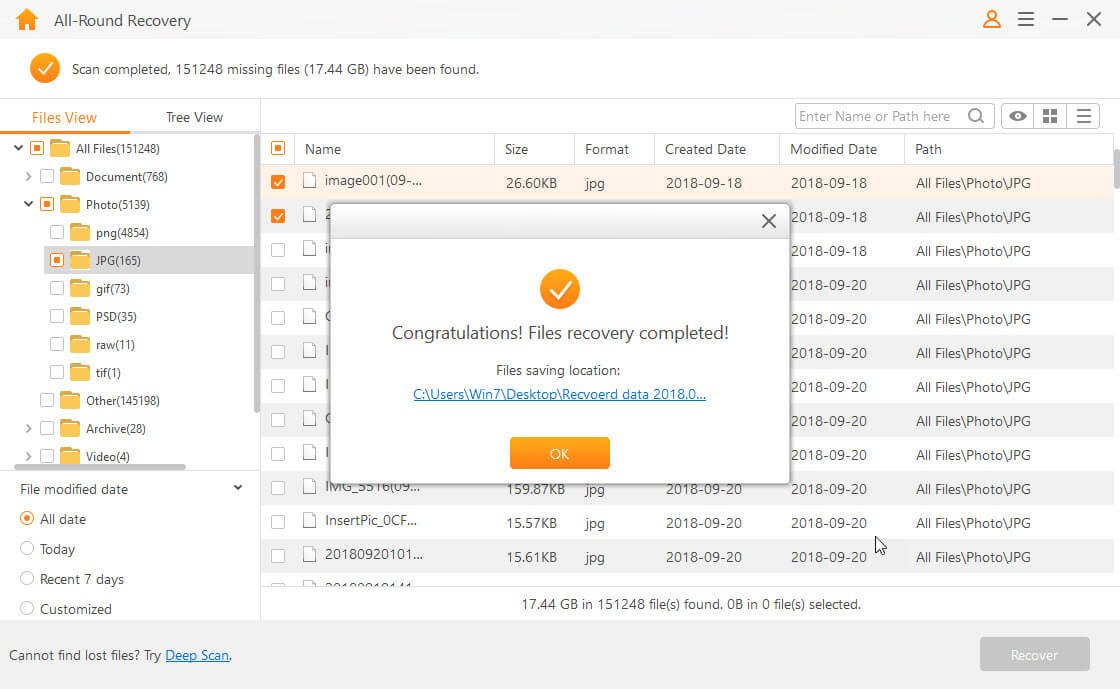Tick the png(4854) checkbox
This screenshot has width=1120, height=689.
[x=57, y=233]
